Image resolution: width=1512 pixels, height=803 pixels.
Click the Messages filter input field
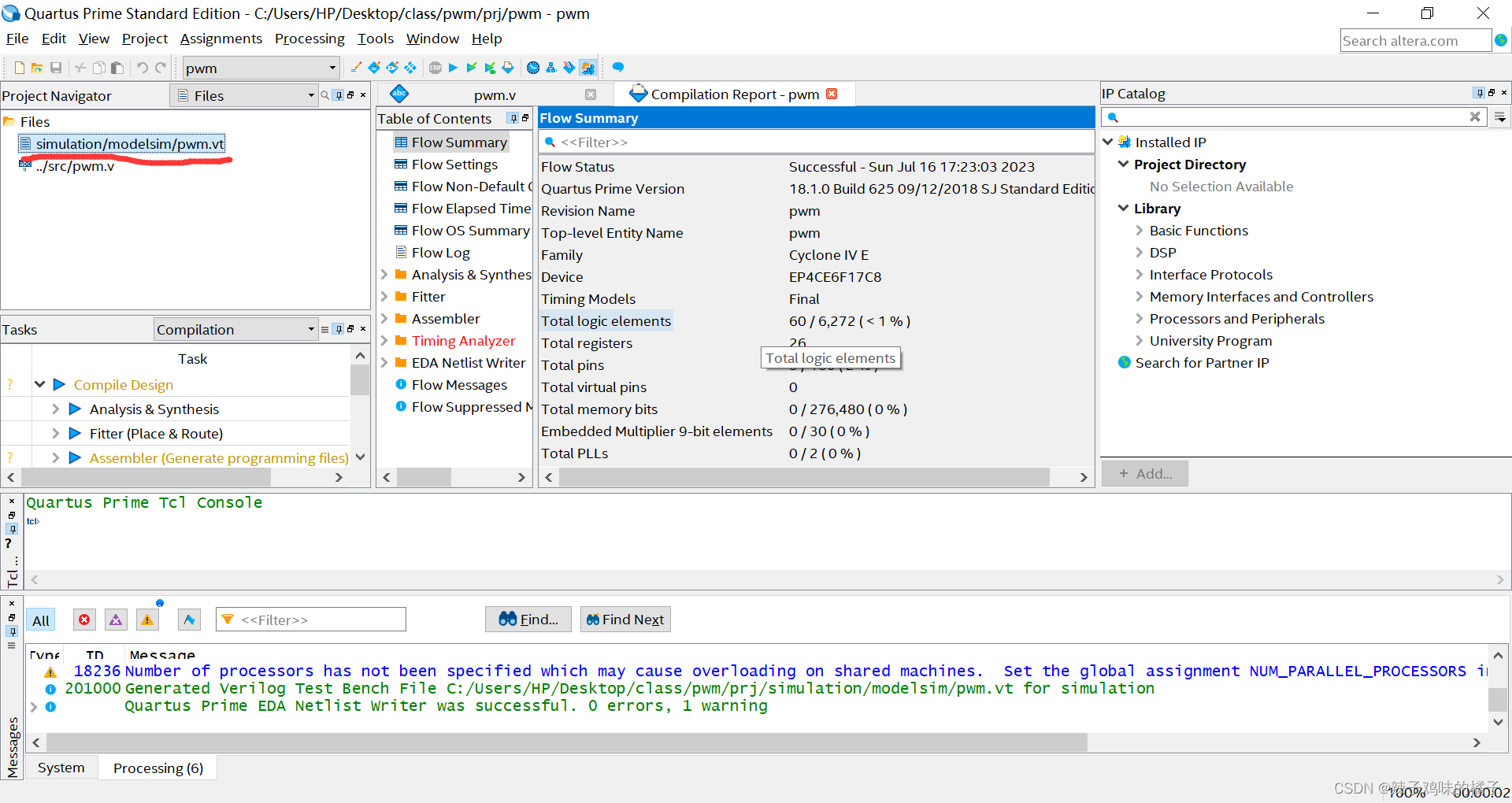(311, 620)
